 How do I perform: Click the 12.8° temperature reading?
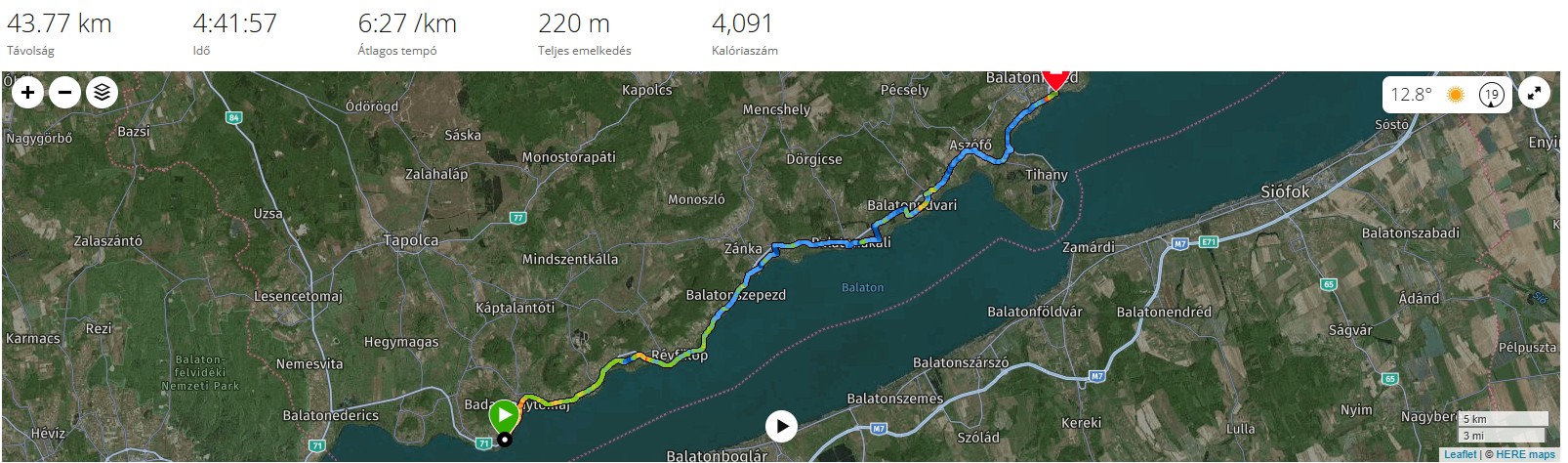coord(1411,95)
